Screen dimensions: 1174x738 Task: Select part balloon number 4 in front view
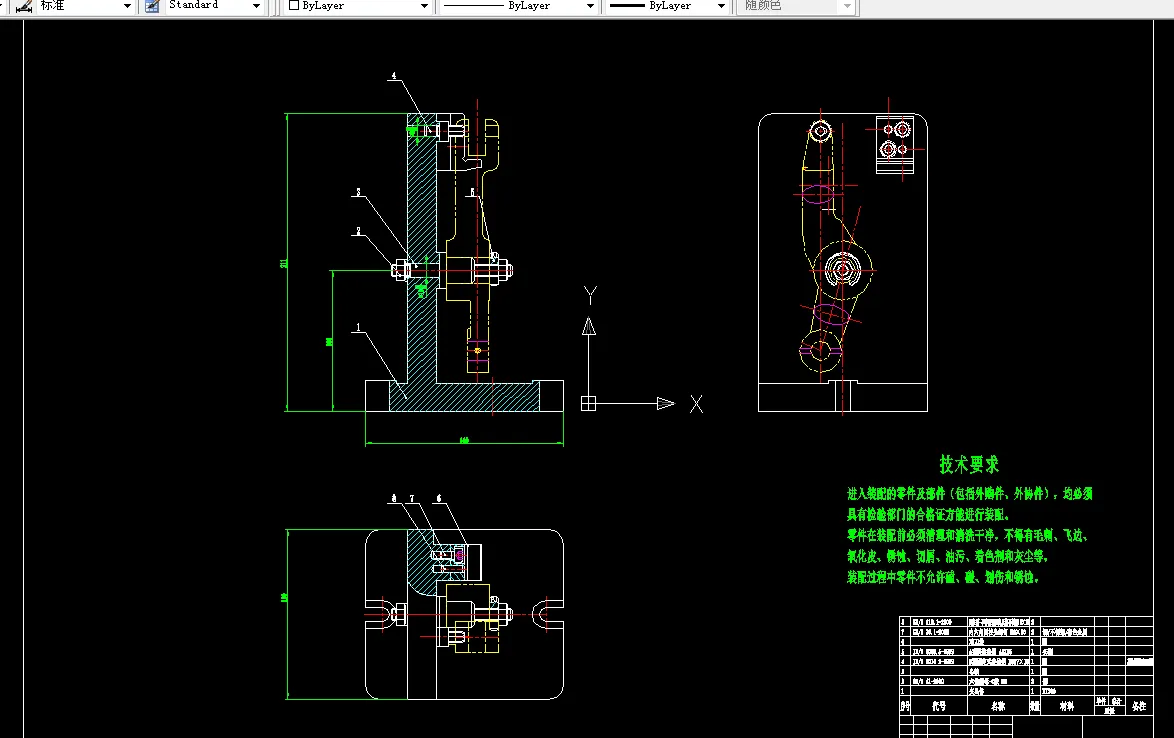tap(394, 76)
